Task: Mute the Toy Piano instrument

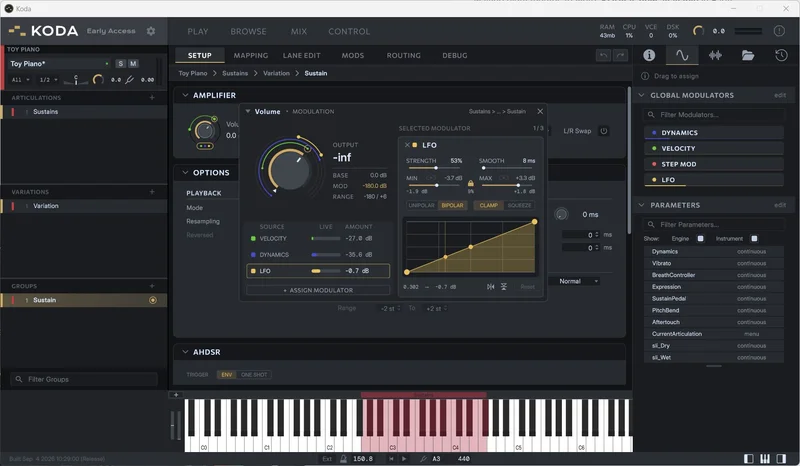Action: (x=133, y=64)
